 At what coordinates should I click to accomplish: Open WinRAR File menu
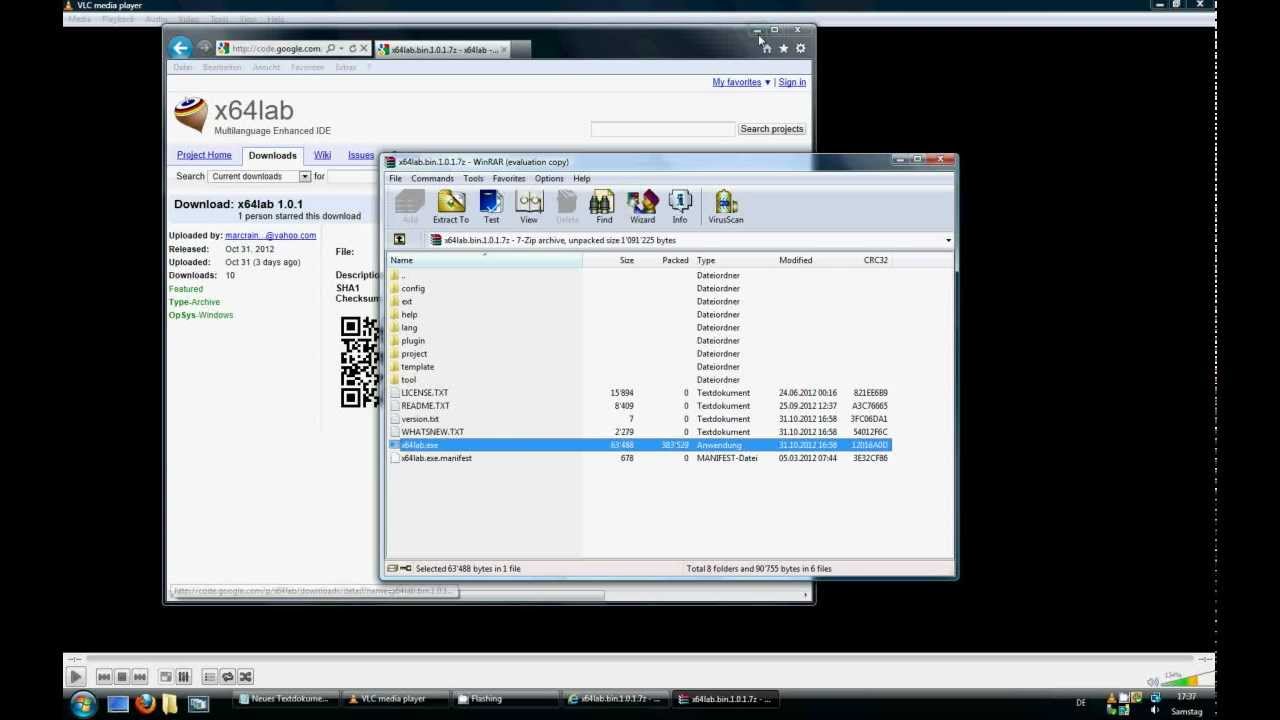pos(396,178)
